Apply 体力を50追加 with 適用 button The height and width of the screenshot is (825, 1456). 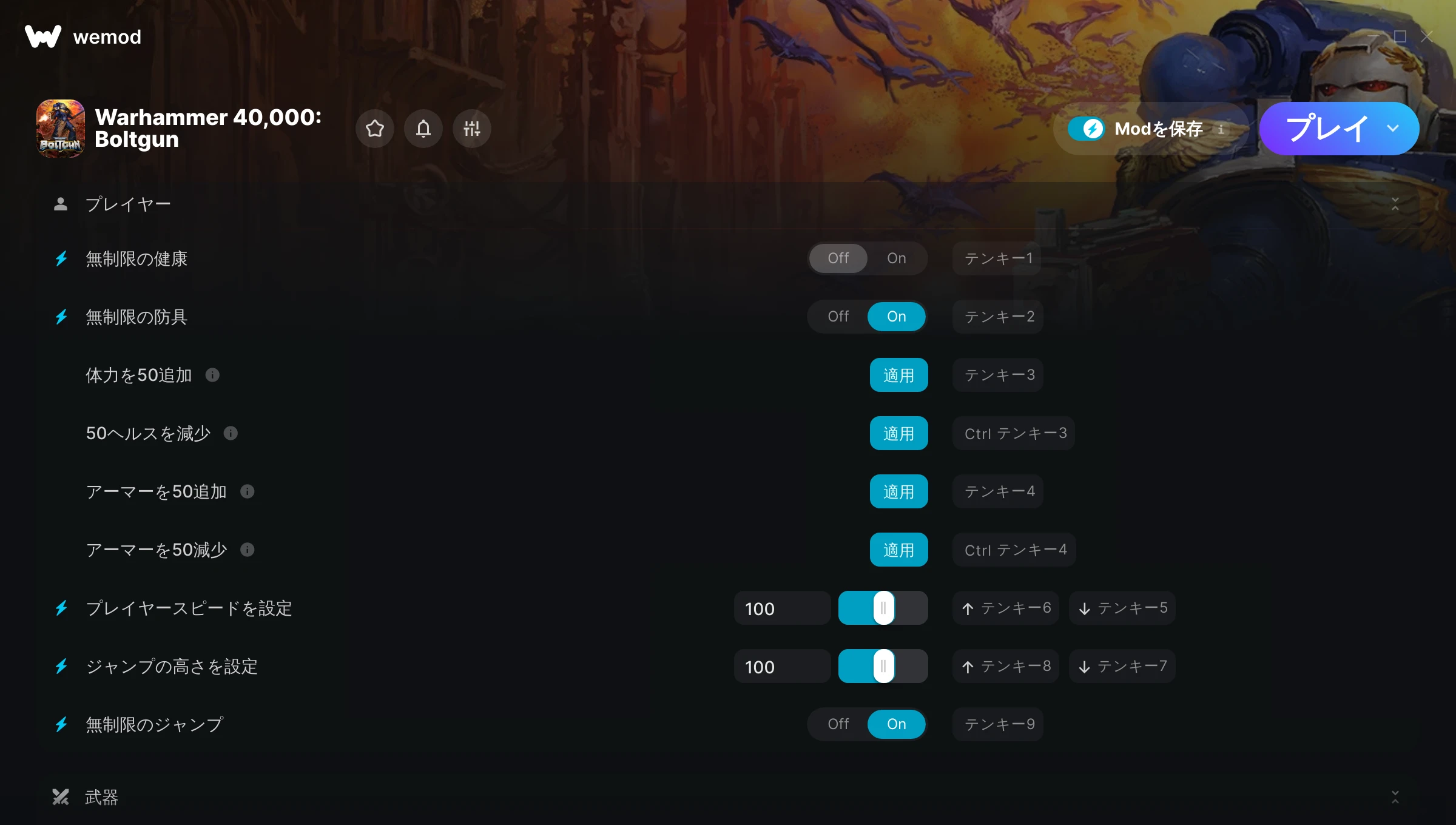click(898, 375)
